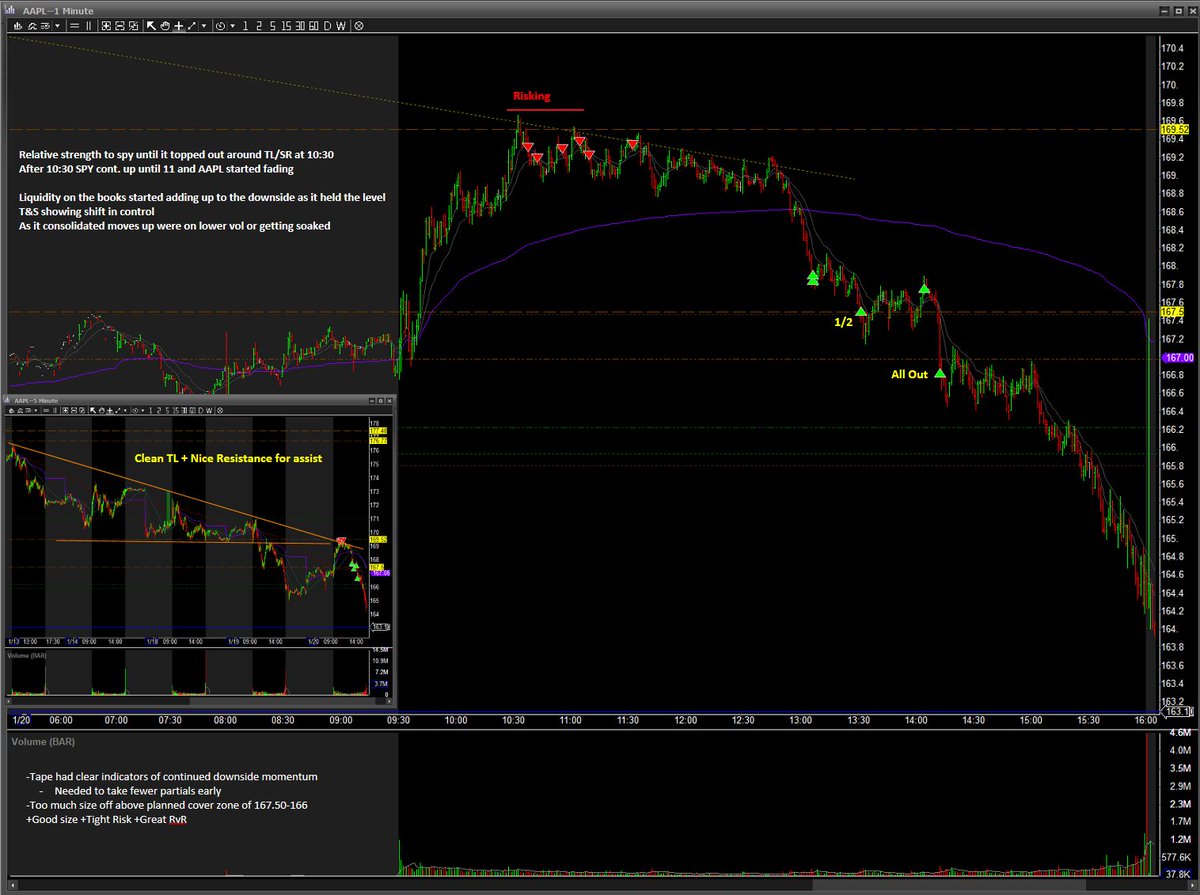Click circled X icon in 5 Minute toolbar

point(220,410)
